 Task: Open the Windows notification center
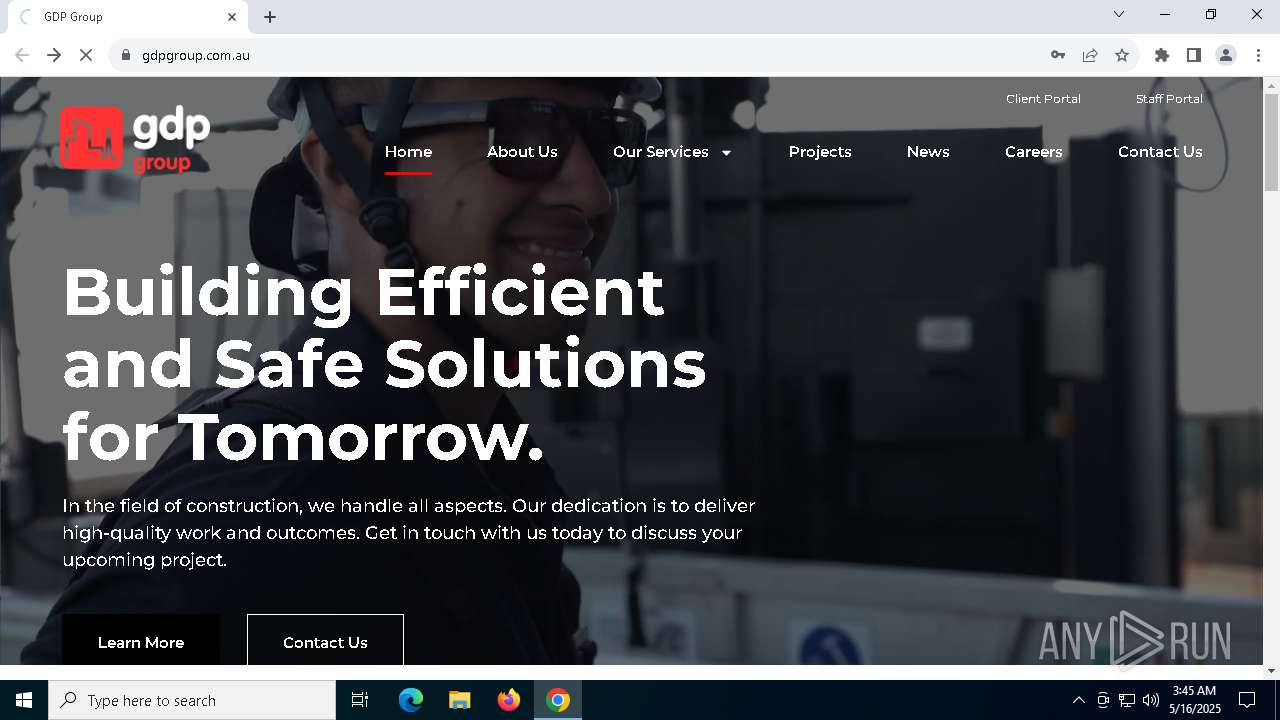(1247, 700)
